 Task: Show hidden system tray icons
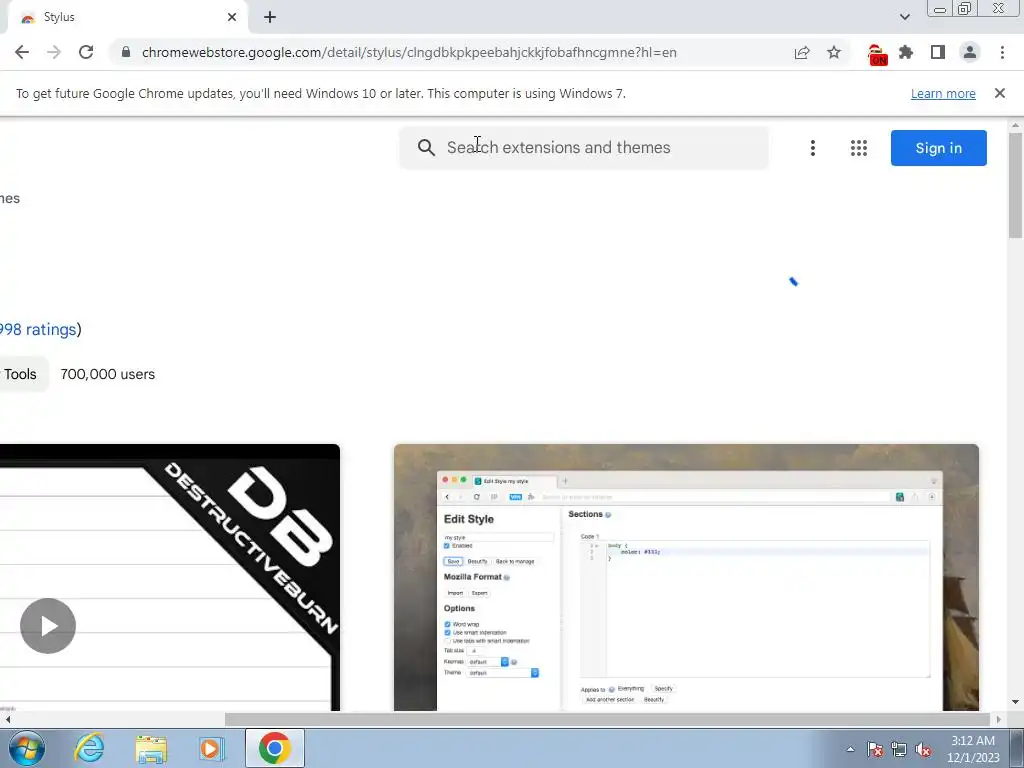coord(850,749)
